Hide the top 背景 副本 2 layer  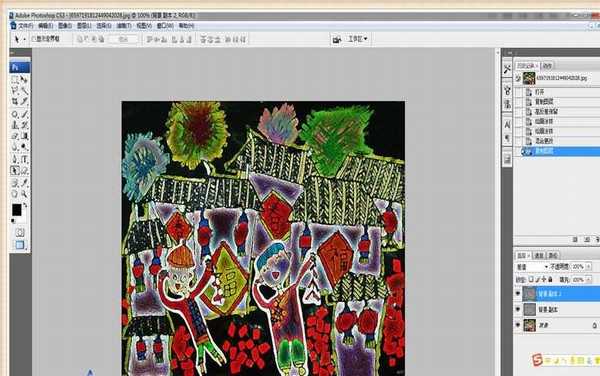pos(518,293)
